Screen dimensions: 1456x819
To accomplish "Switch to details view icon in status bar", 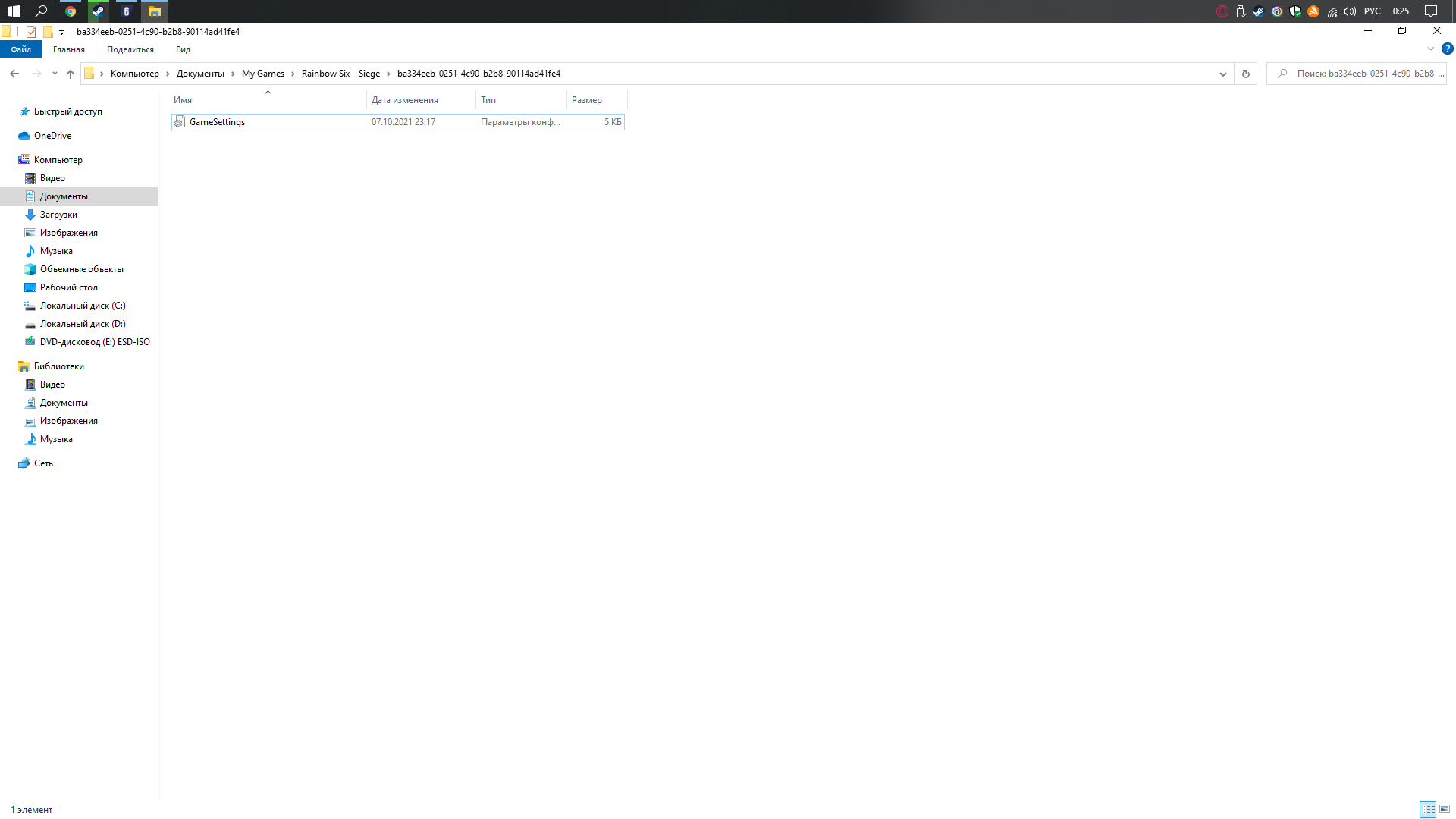I will click(1428, 809).
